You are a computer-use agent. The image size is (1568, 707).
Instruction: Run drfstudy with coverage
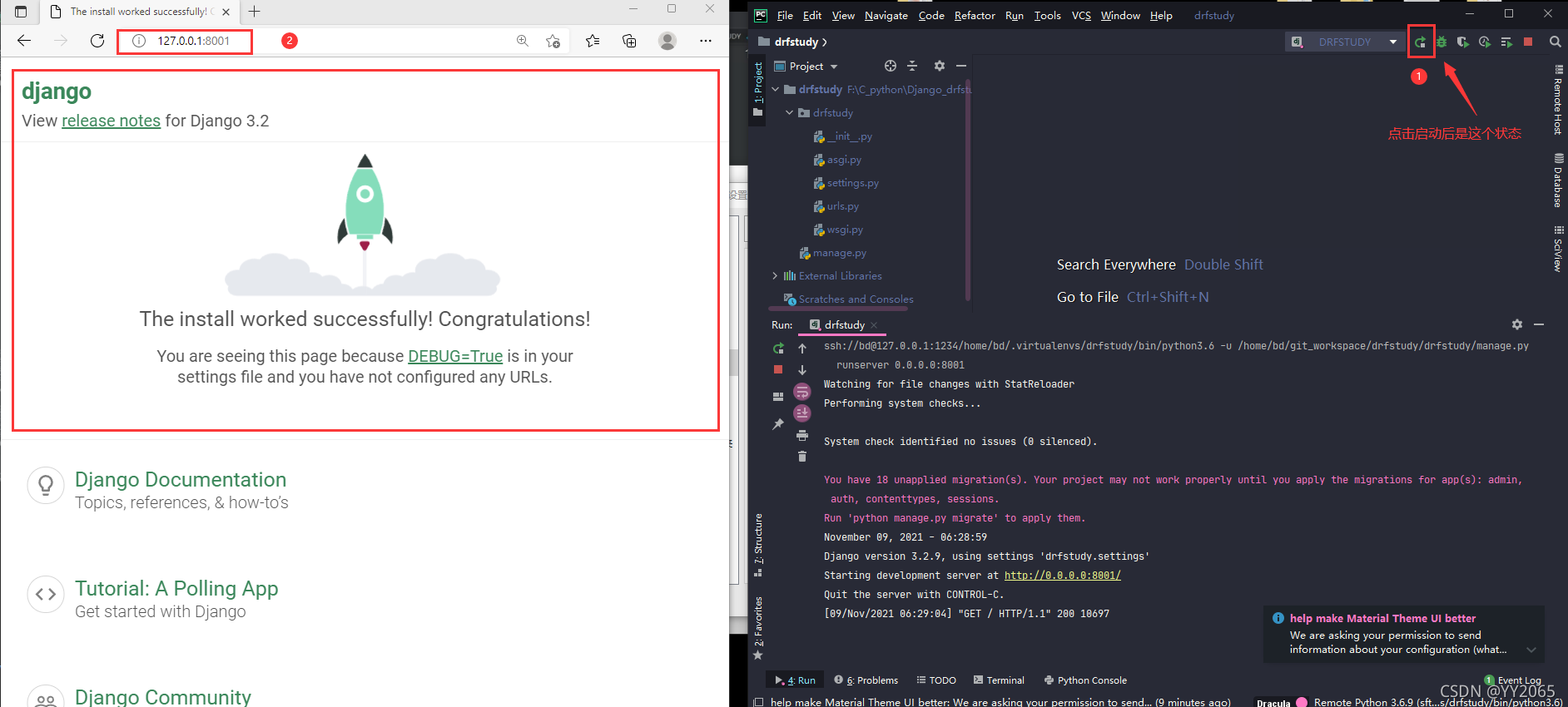pos(1463,42)
